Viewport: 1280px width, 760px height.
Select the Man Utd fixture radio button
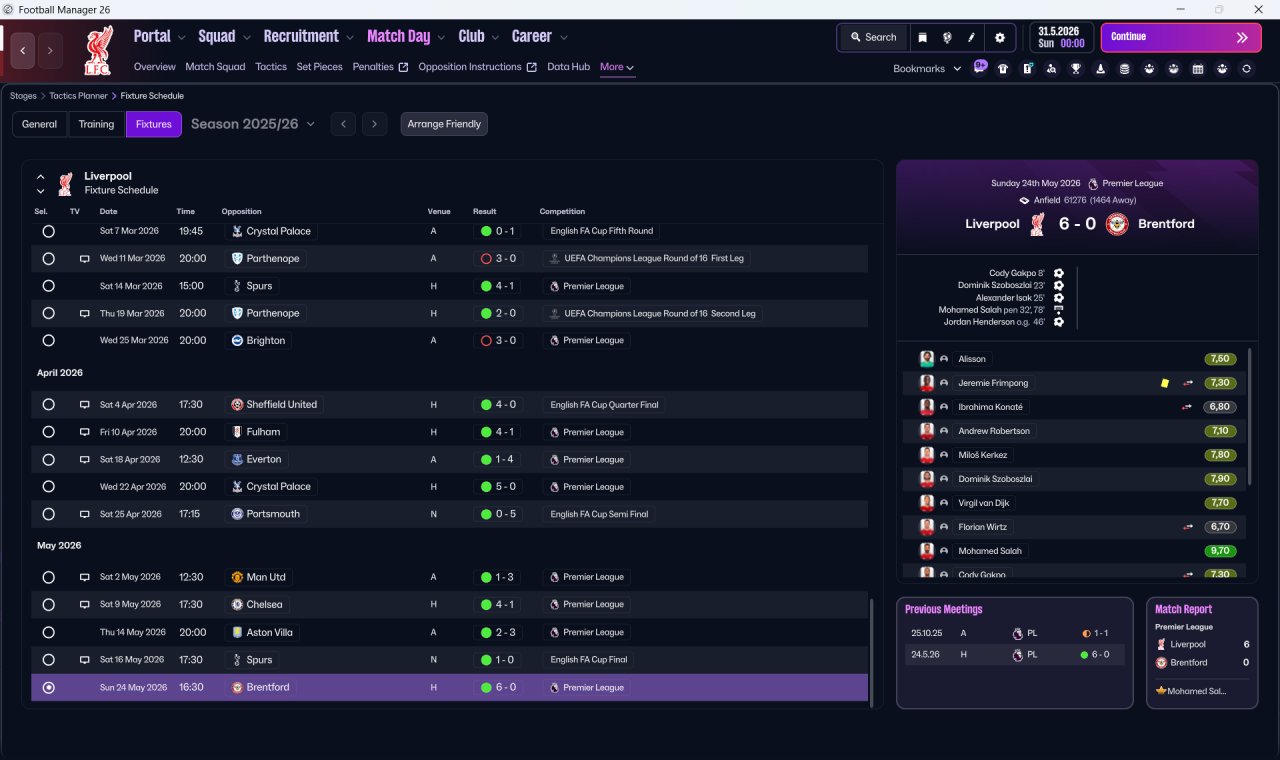48,577
